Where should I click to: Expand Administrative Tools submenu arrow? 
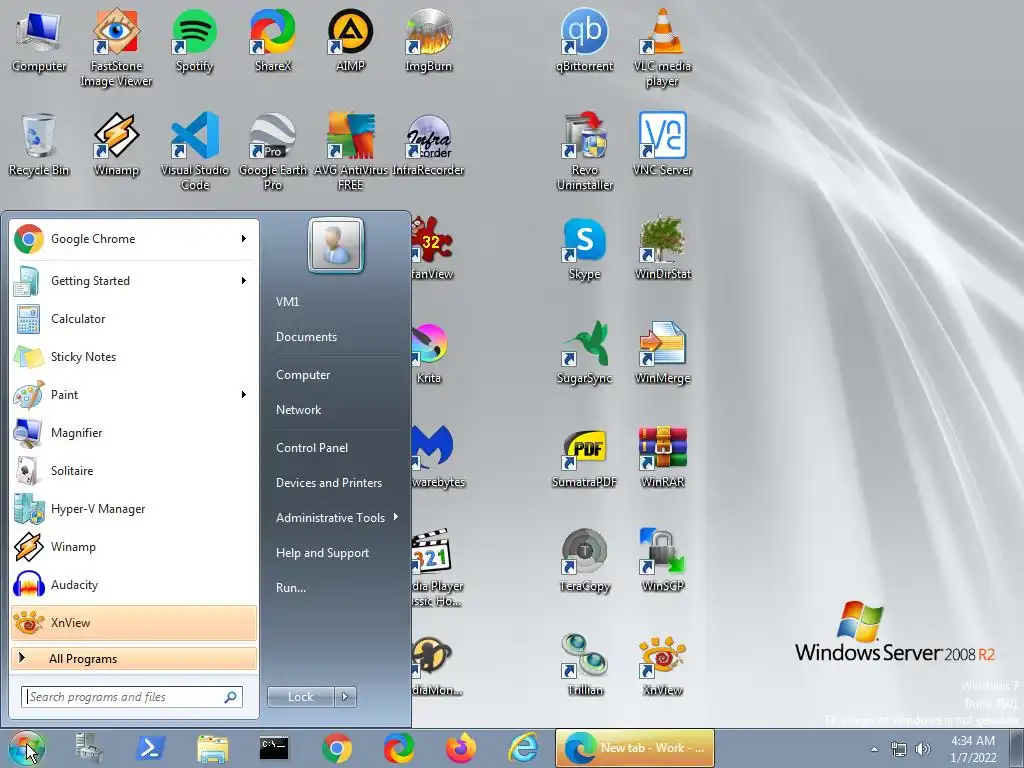click(x=396, y=517)
